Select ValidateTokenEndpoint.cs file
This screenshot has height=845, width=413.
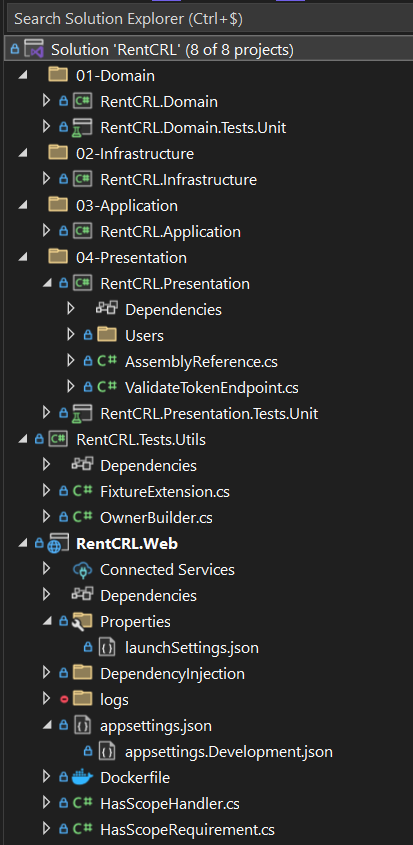point(211,387)
